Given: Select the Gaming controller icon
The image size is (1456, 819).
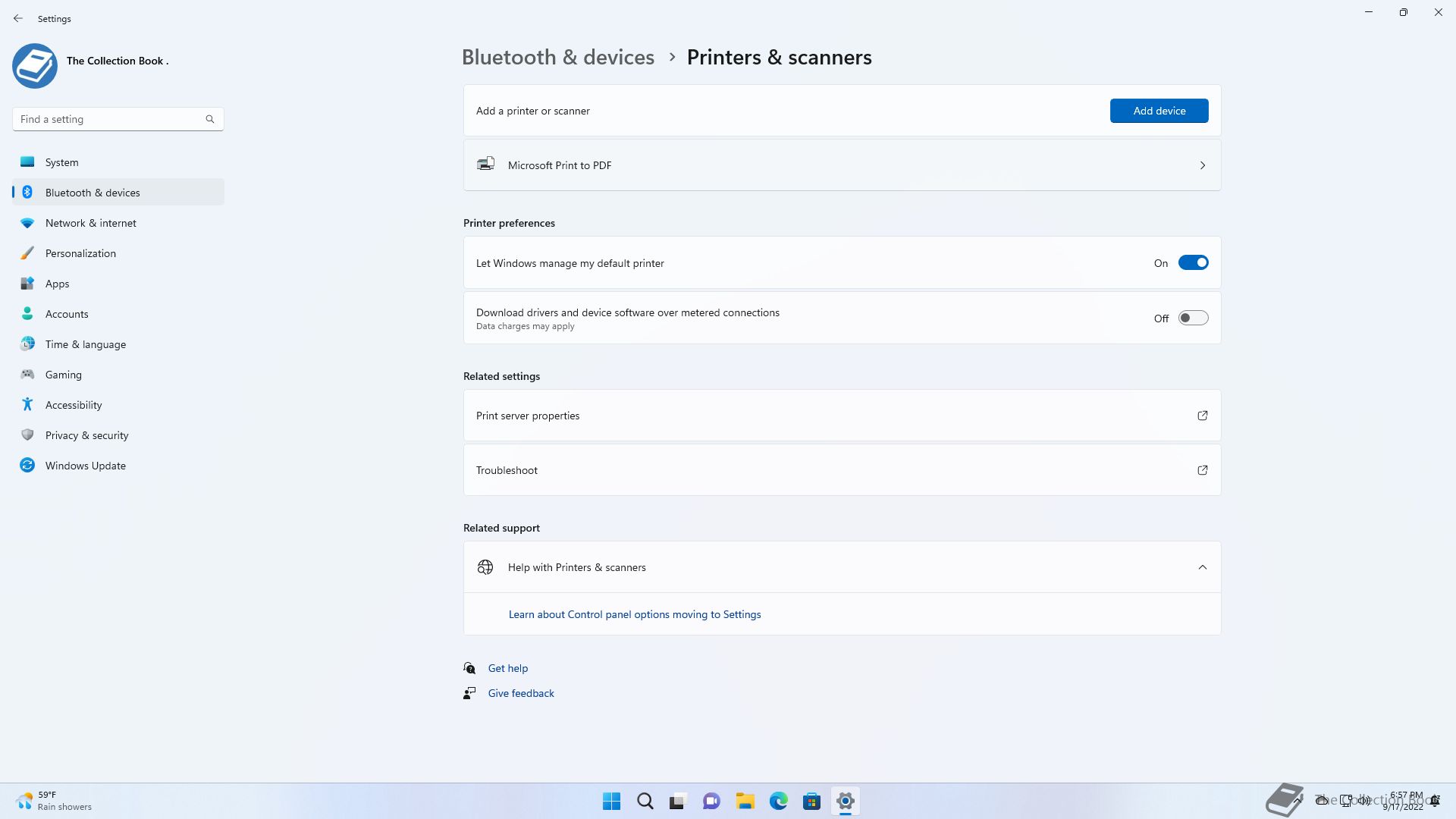Looking at the screenshot, I should pos(27,374).
